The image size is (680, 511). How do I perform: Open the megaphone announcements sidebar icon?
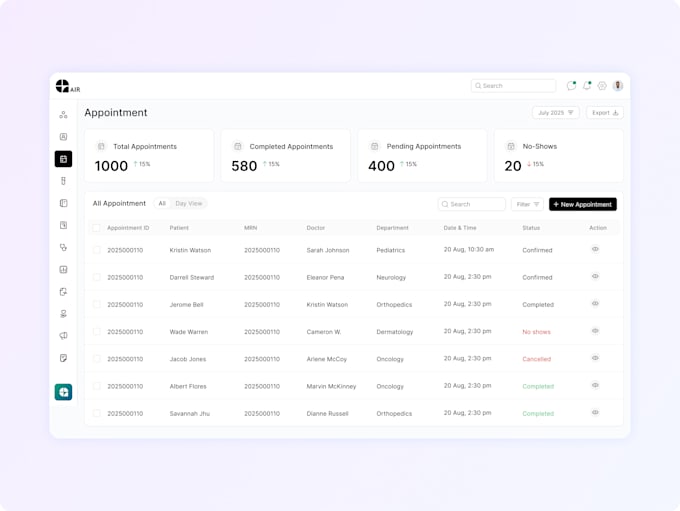pyautogui.click(x=63, y=335)
